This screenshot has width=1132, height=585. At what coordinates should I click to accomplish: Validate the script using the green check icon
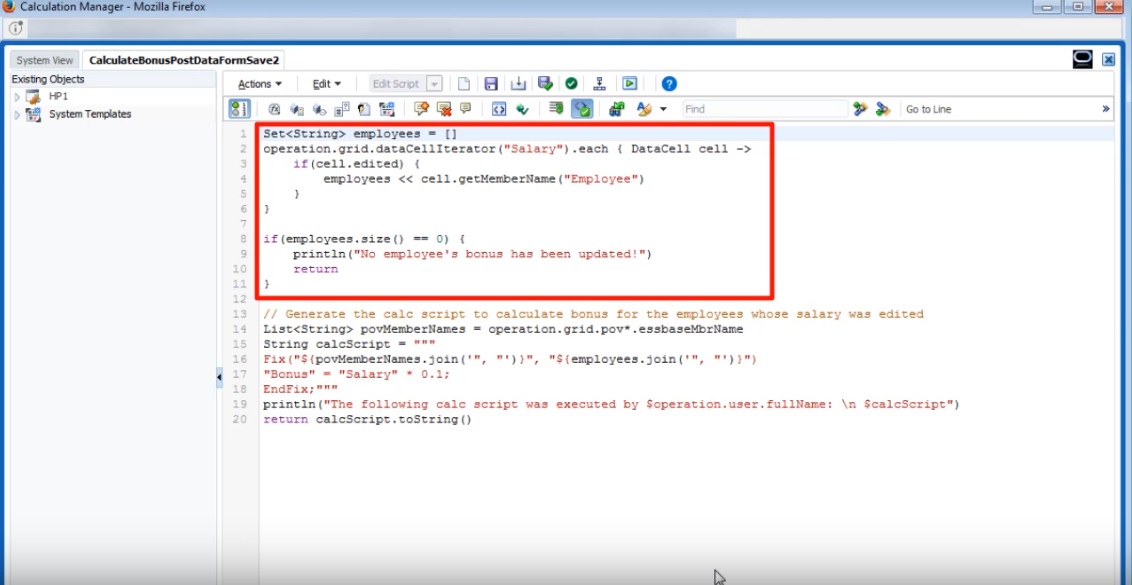[571, 83]
